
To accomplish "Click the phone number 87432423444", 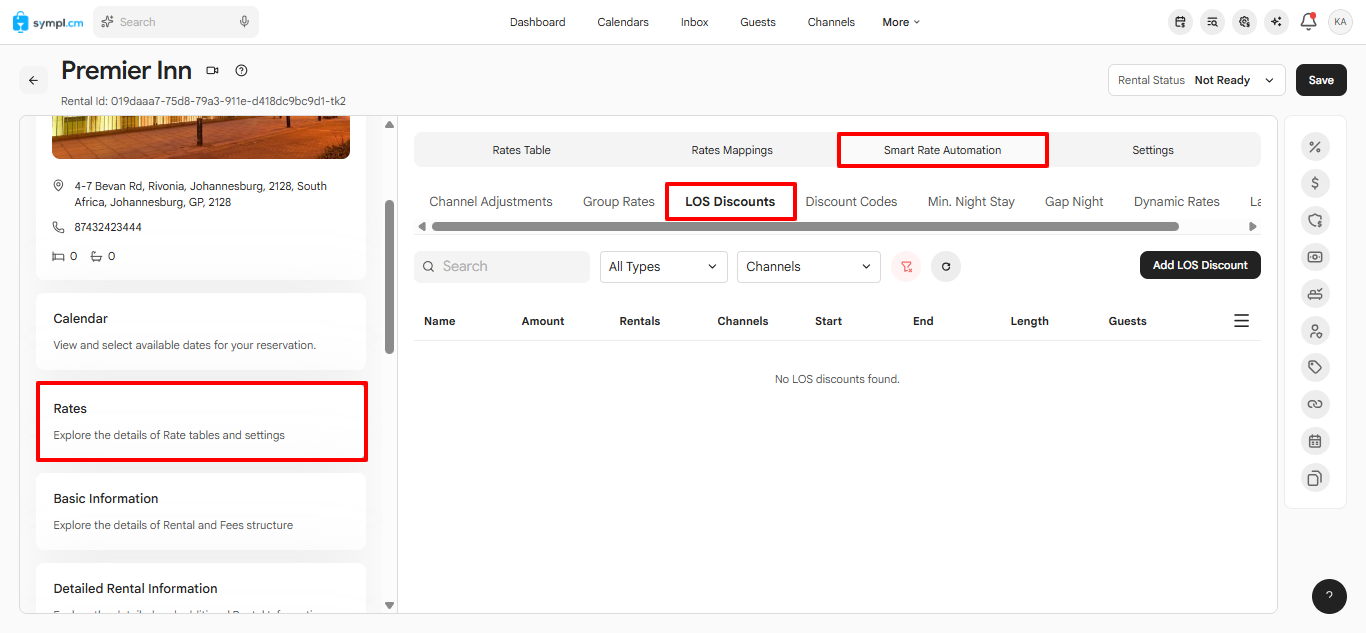I will pos(108,227).
